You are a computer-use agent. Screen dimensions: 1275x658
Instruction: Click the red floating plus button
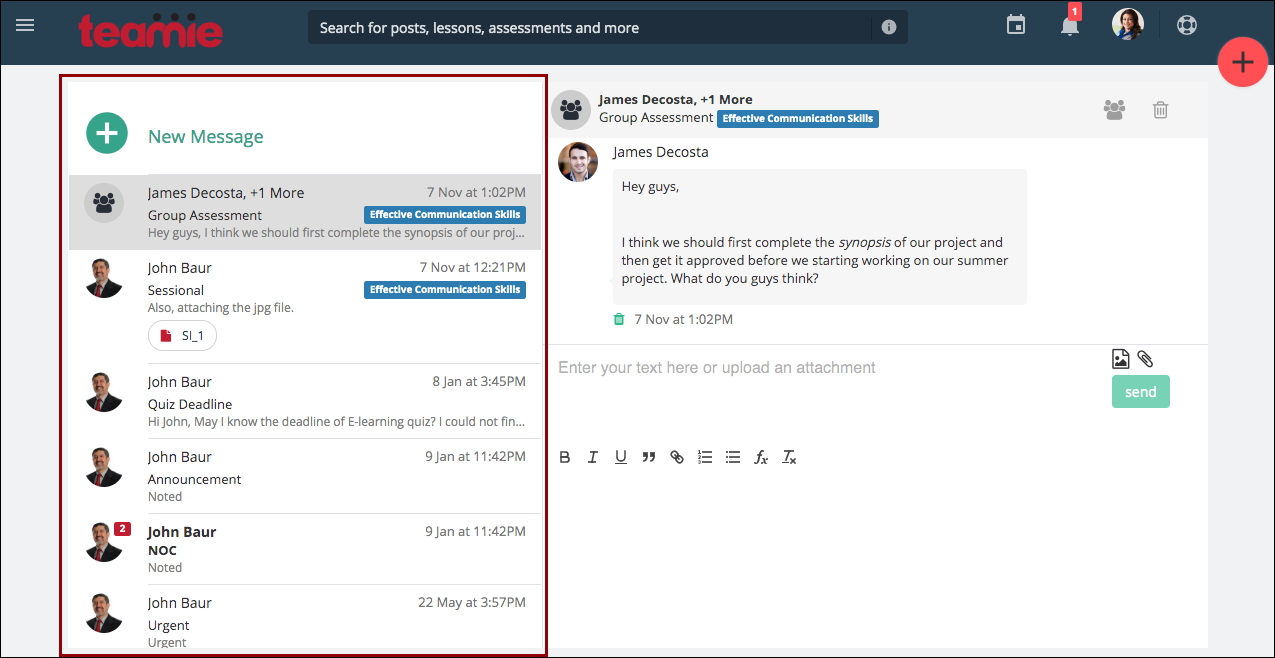pos(1243,62)
